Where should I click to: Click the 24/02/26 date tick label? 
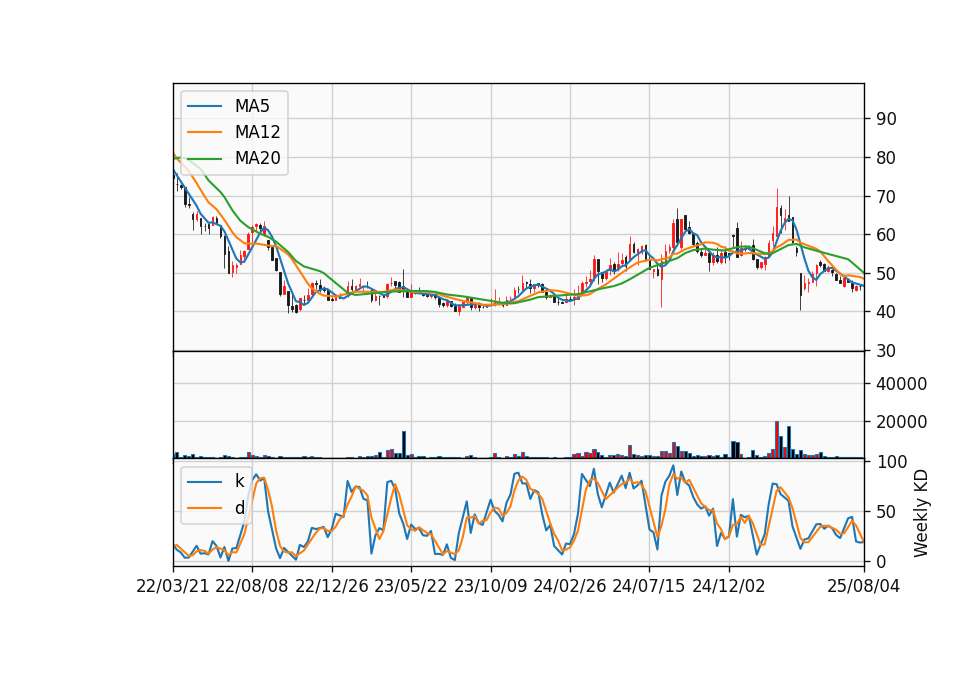tap(569, 586)
